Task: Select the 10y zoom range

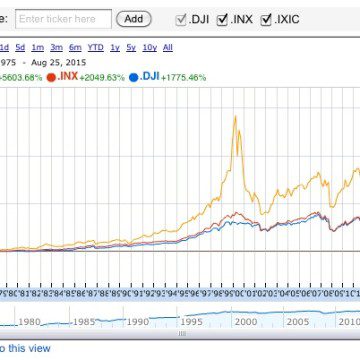Action: tap(150, 48)
